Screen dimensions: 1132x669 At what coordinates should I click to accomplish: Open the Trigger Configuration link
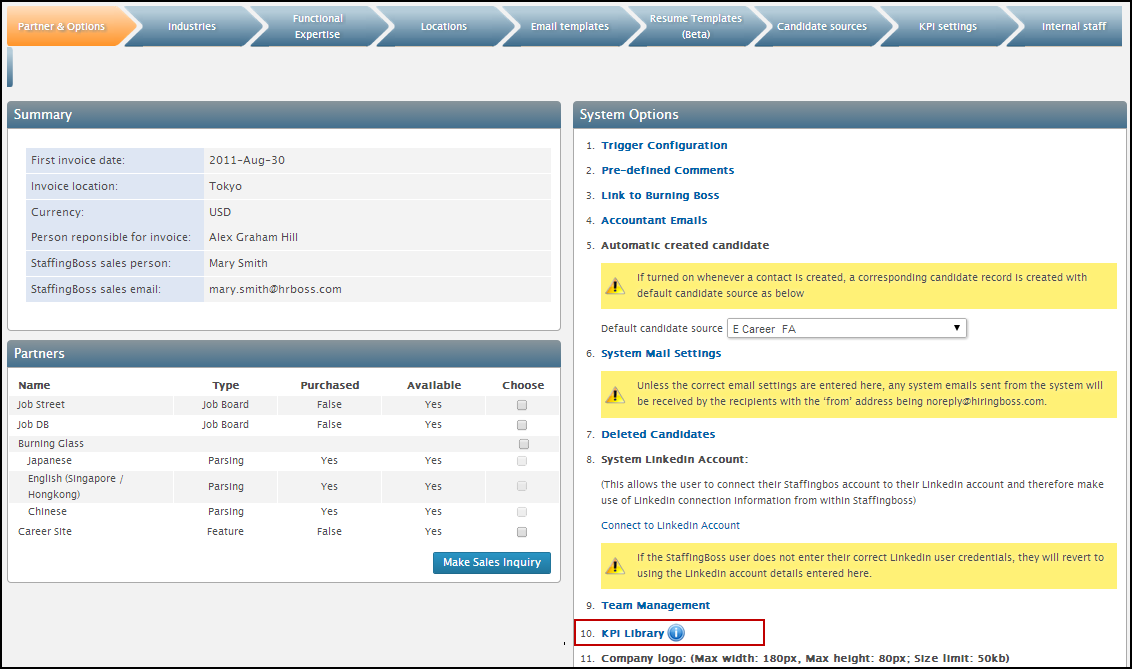pyautogui.click(x=664, y=145)
